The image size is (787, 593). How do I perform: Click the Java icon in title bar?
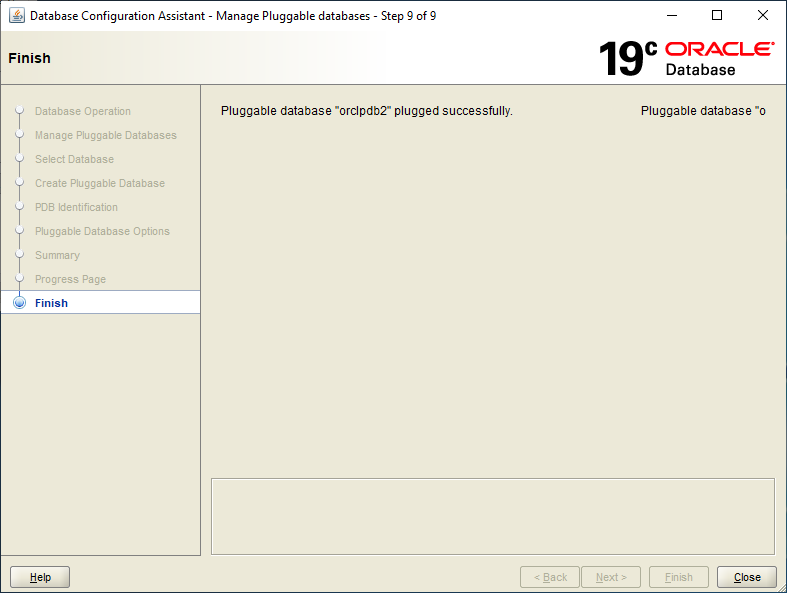[x=17, y=16]
